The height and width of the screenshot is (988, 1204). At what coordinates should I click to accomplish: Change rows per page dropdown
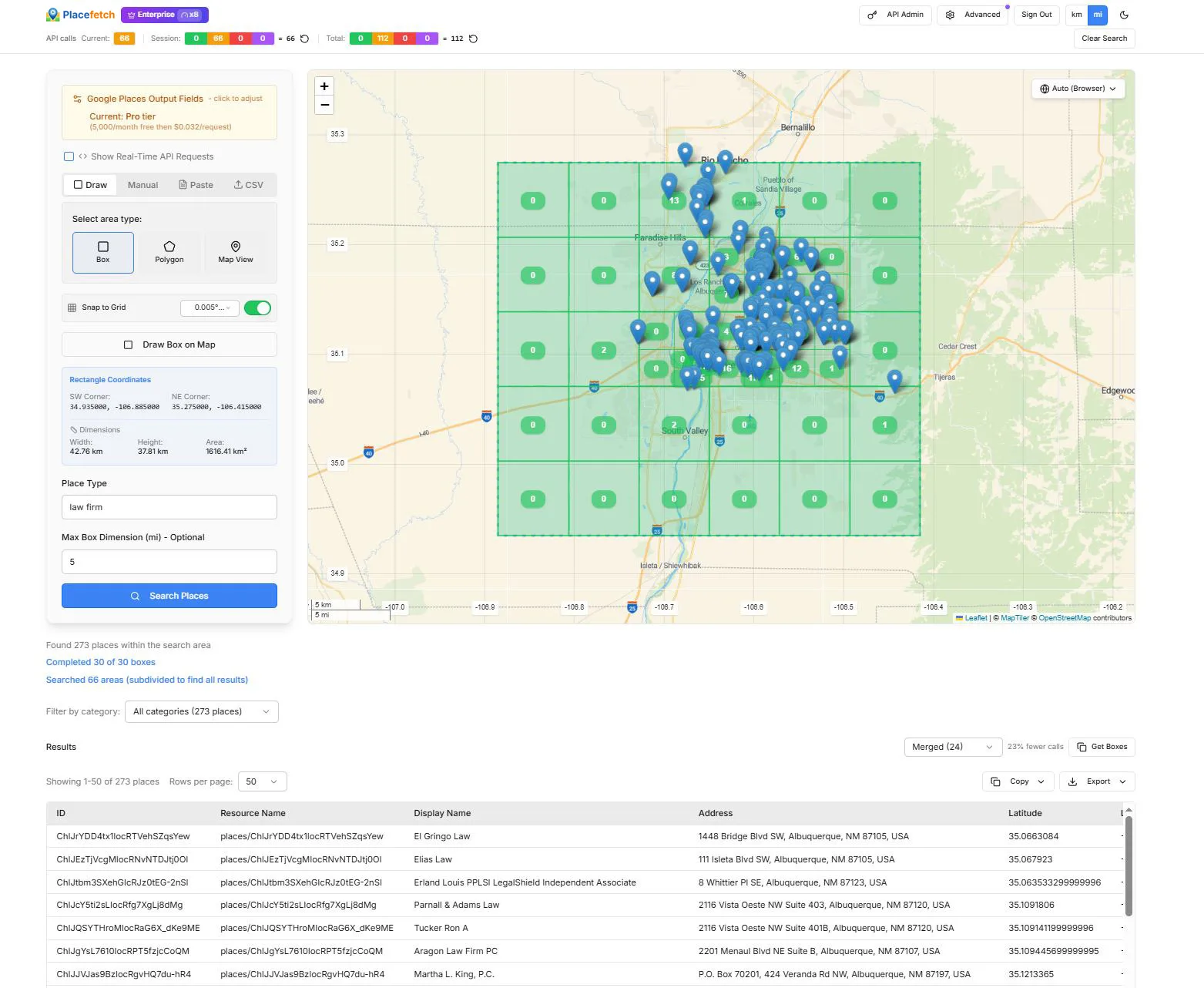point(262,781)
